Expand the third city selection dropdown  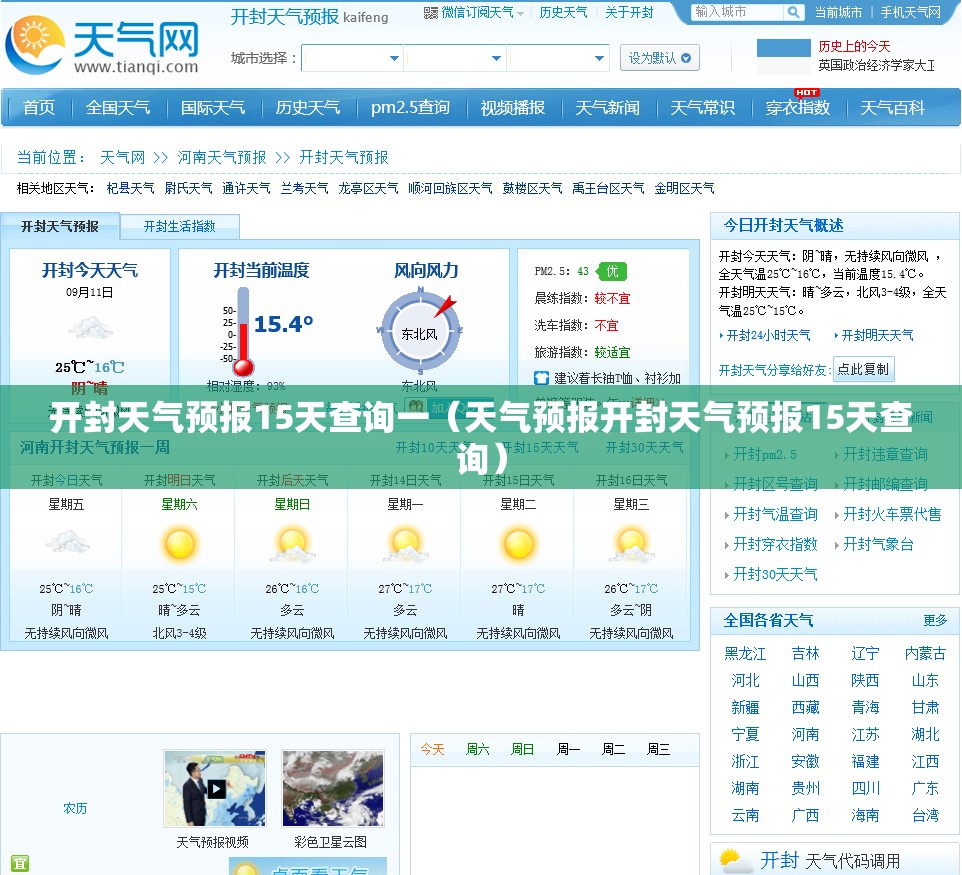click(x=558, y=58)
